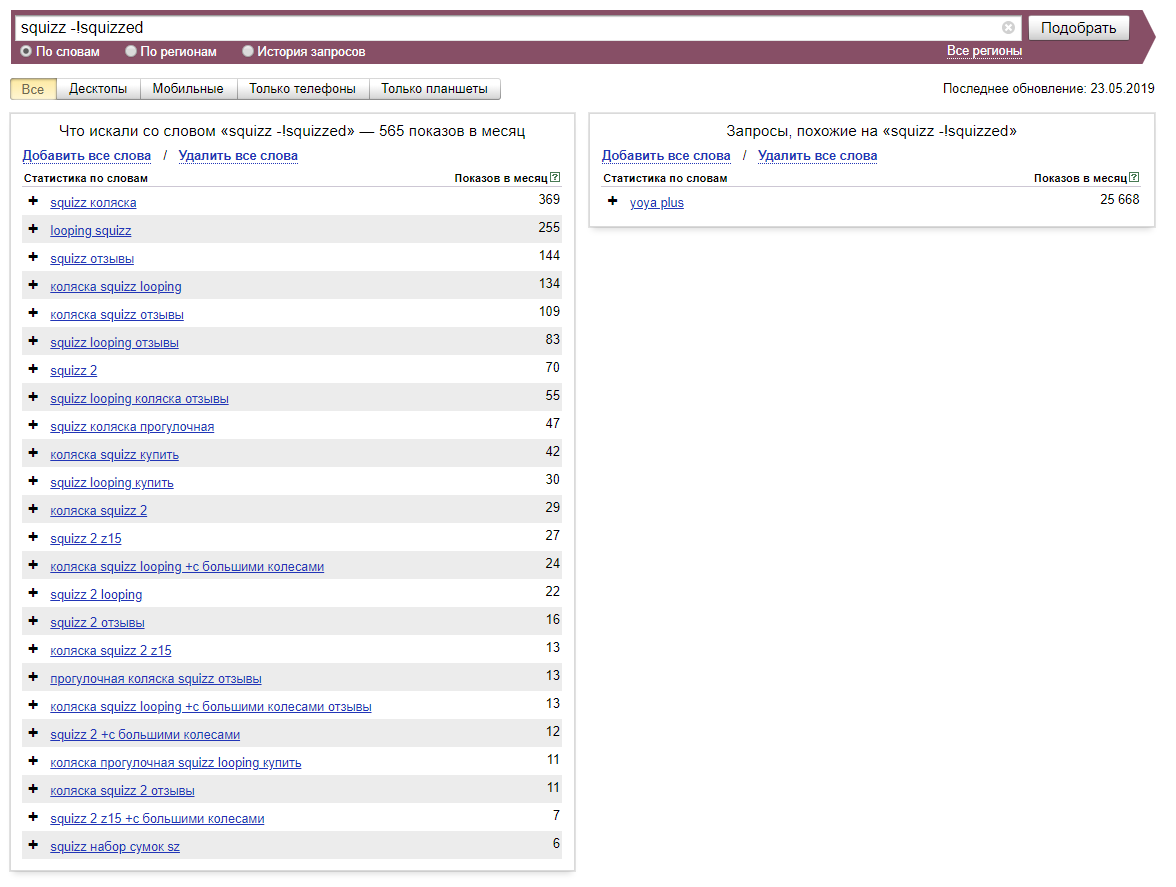Open the 'squizz коляска прогулочная' keyword link
The width and height of the screenshot is (1176, 887).
132,427
